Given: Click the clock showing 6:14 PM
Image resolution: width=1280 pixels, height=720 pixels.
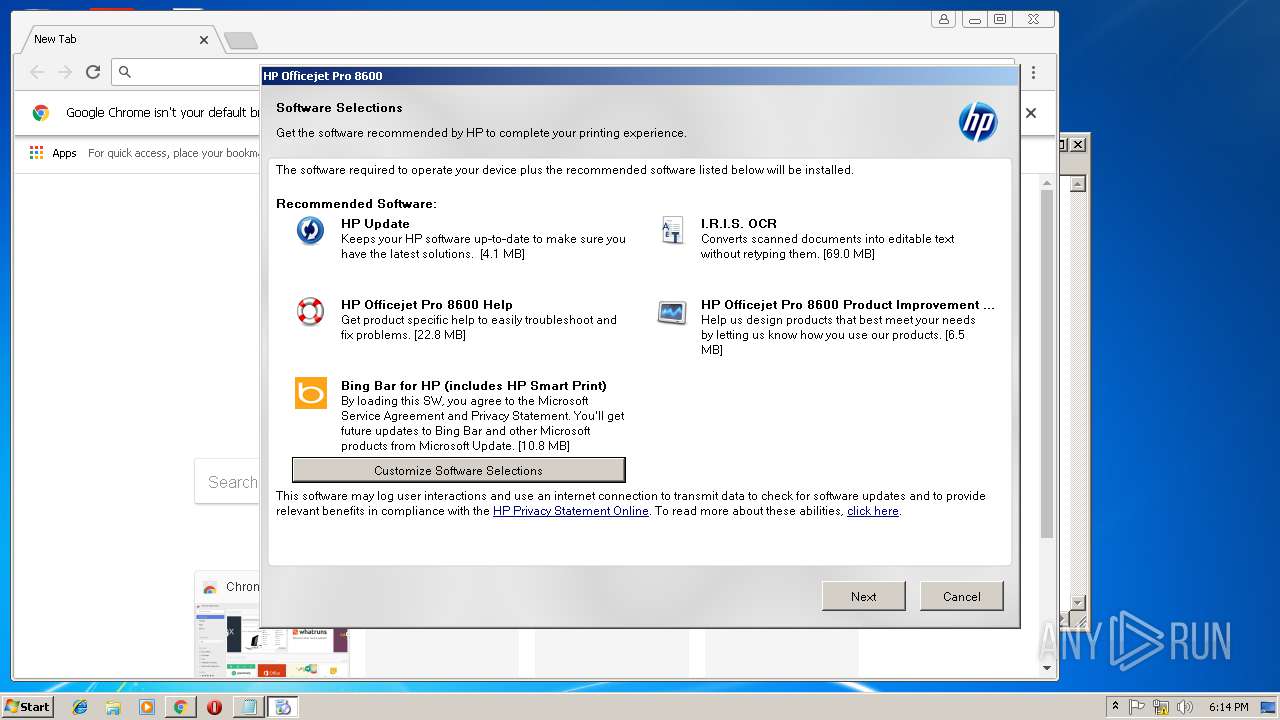Looking at the screenshot, I should [1228, 707].
